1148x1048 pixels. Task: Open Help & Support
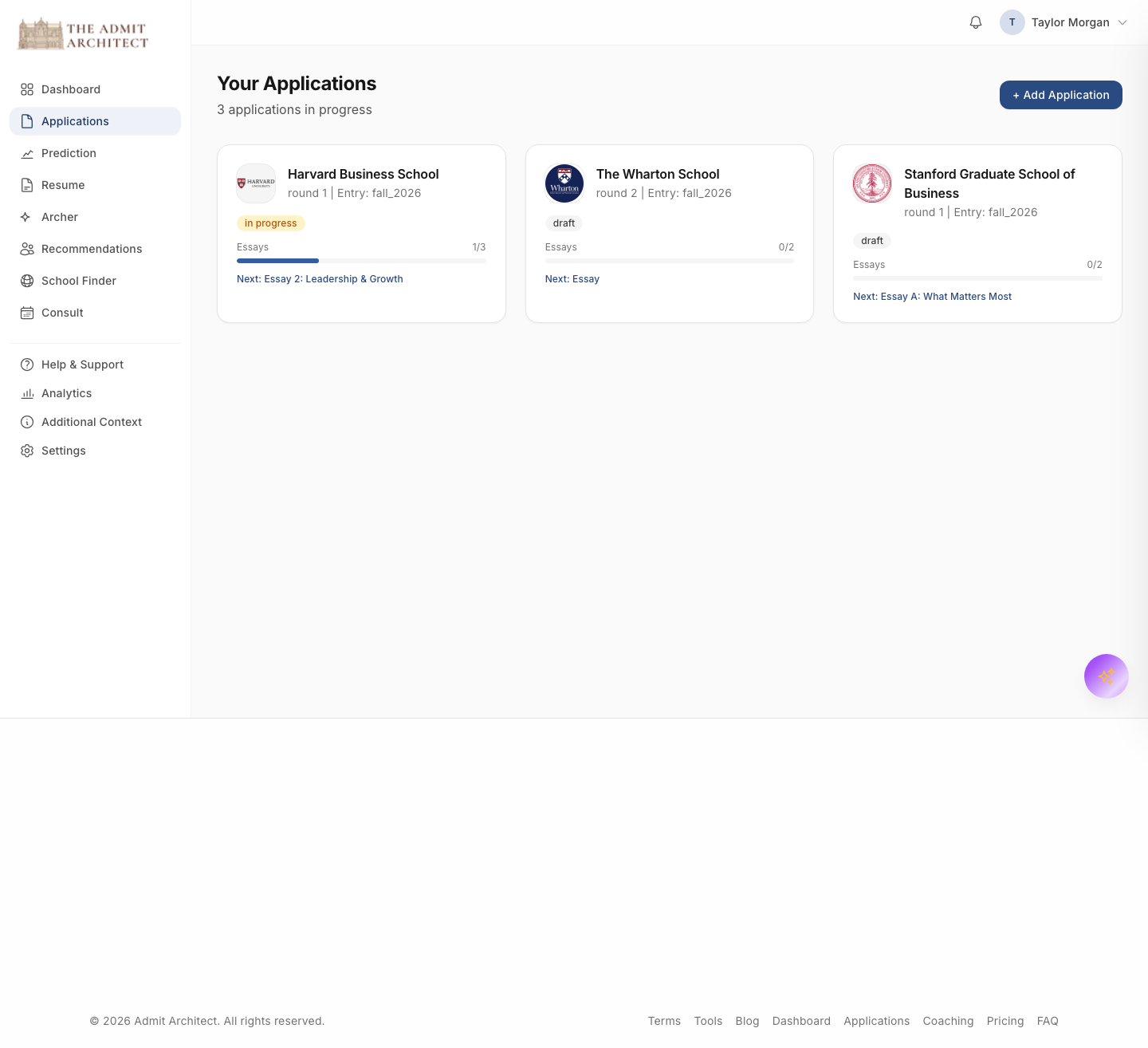point(82,364)
